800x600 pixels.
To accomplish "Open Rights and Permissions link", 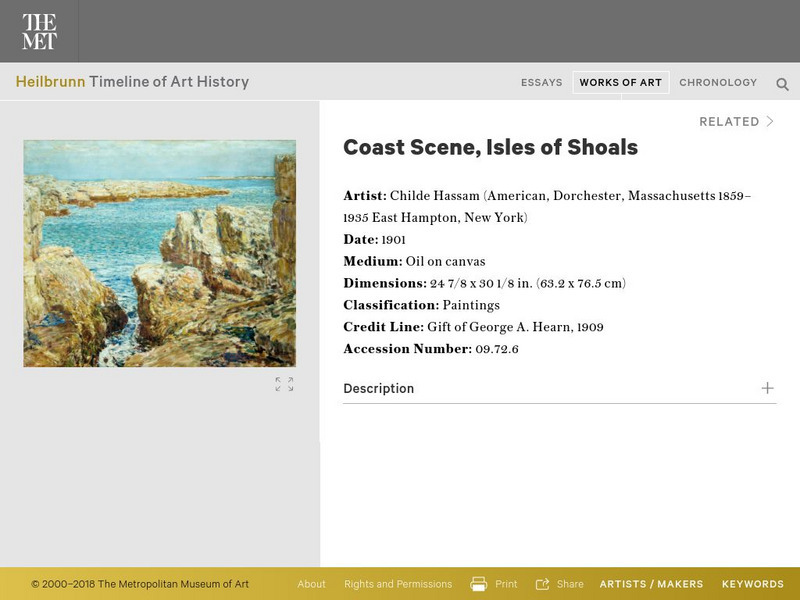I will [x=398, y=584].
